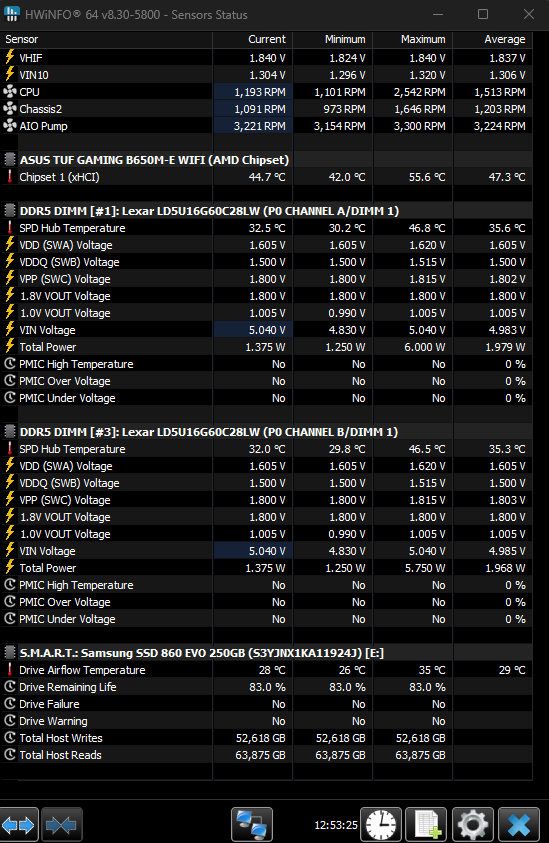Image resolution: width=549 pixels, height=843 pixels.
Task: Select AIO Pump current value 3,221 RPM
Action: click(260, 126)
